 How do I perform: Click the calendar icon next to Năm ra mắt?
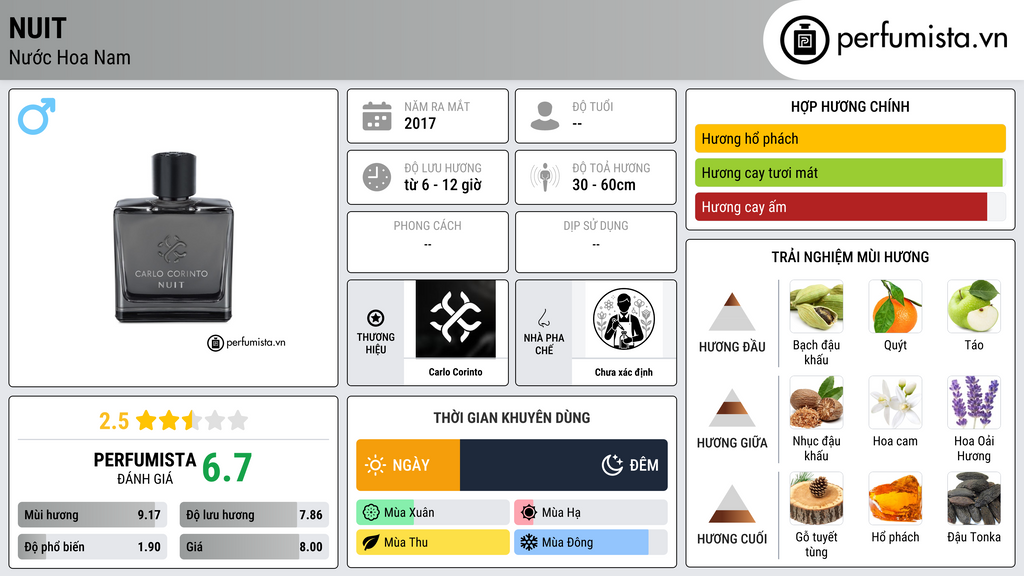pyautogui.click(x=377, y=116)
